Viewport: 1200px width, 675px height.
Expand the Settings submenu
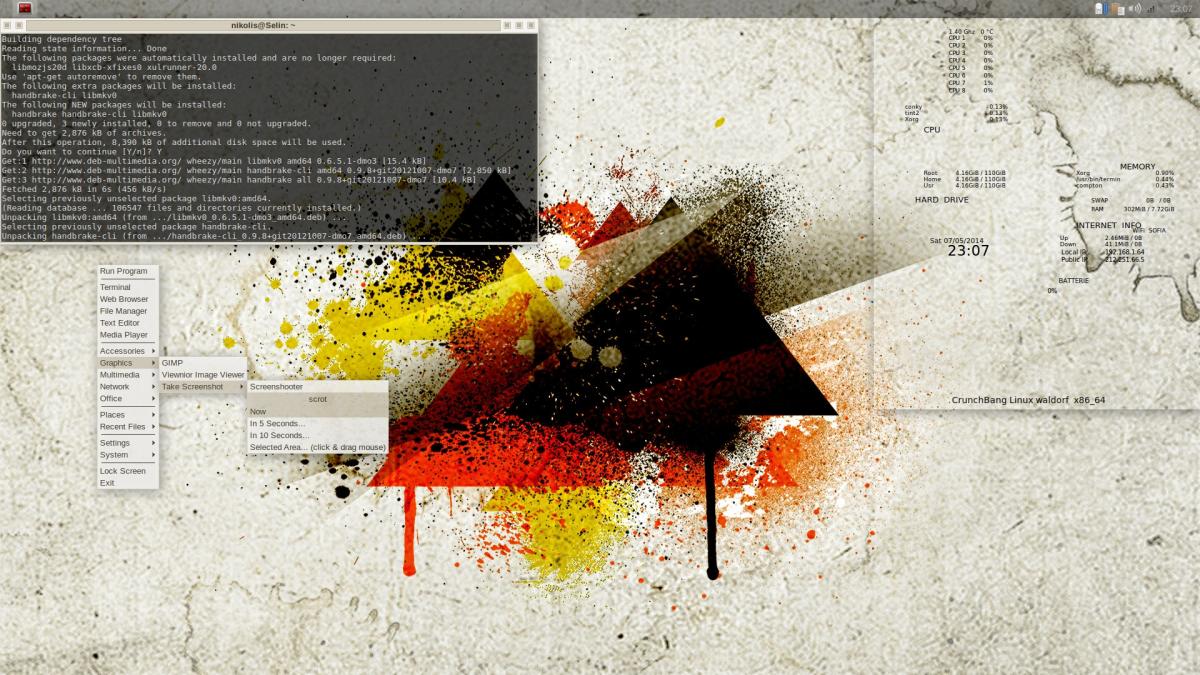tap(127, 443)
